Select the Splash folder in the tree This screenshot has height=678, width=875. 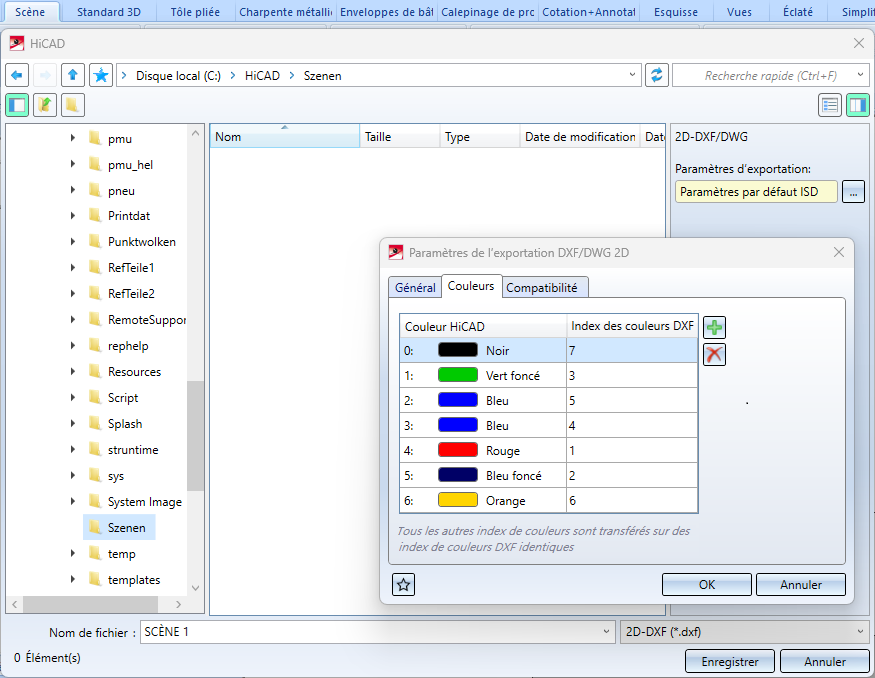pyautogui.click(x=125, y=424)
